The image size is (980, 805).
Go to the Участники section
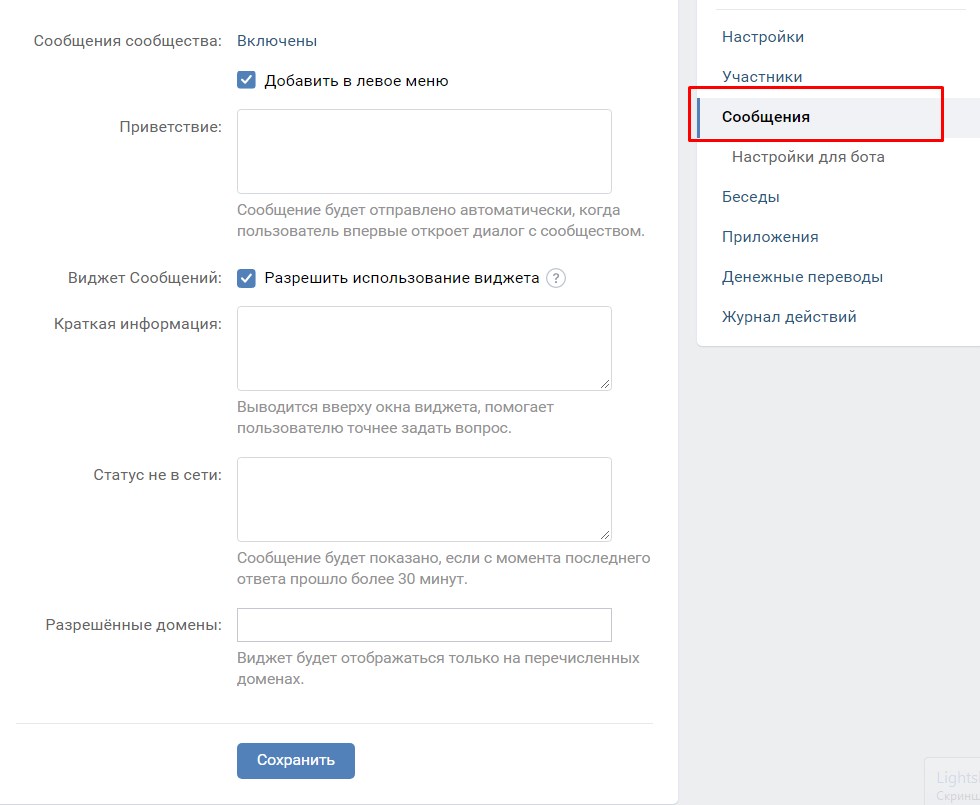pyautogui.click(x=762, y=77)
